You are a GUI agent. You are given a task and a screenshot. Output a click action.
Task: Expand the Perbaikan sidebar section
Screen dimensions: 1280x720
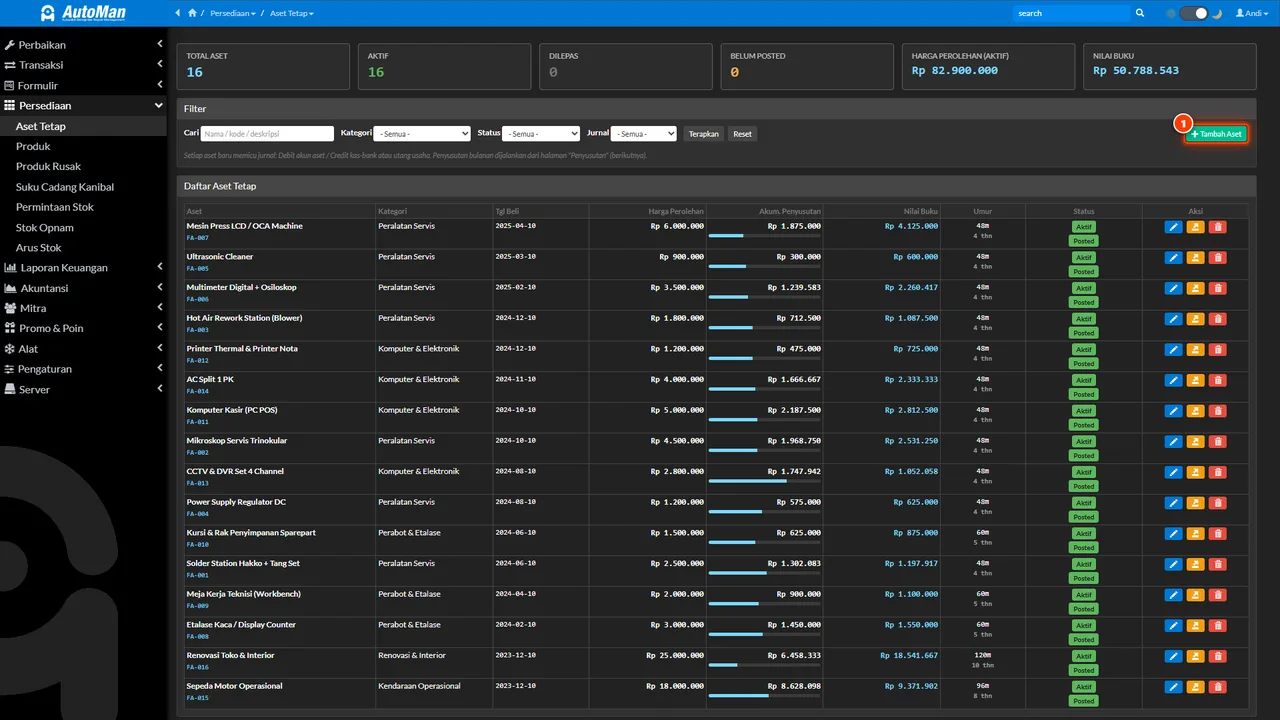click(83, 45)
